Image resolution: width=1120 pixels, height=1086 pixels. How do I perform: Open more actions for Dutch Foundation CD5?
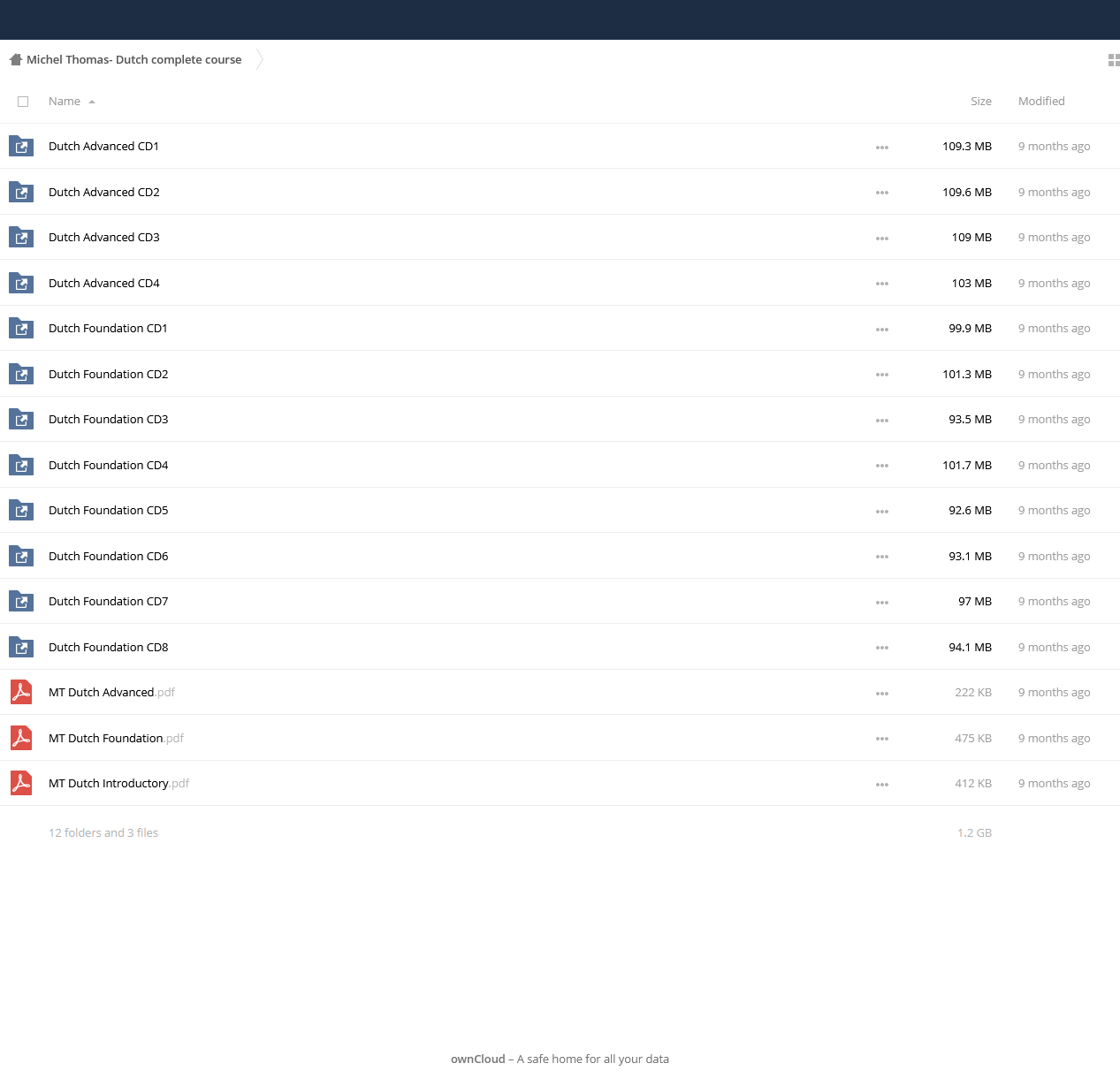tap(882, 512)
